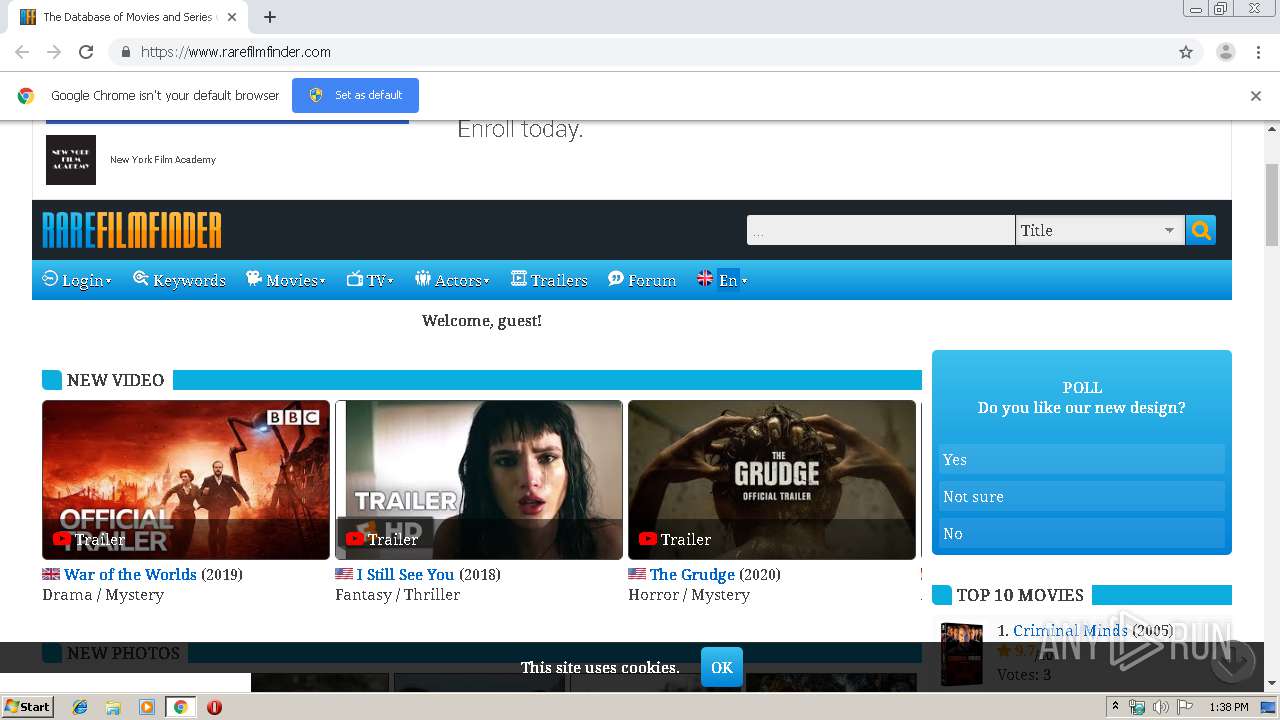Click the Action Center flag icon
This screenshot has width=1280, height=720.
1185,707
